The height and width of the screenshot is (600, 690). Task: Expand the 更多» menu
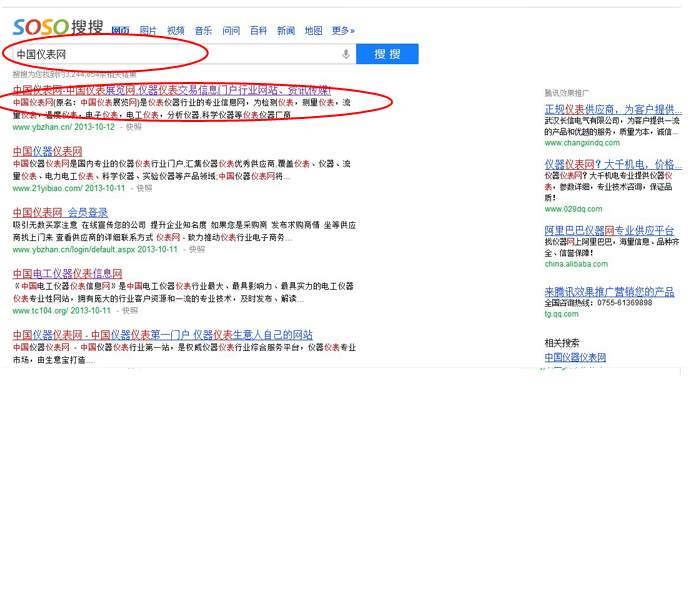point(343,31)
